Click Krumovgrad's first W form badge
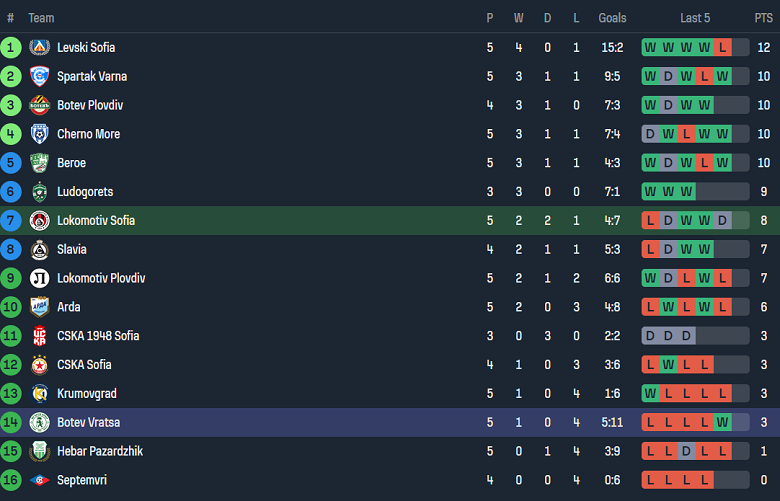This screenshot has width=780, height=501. [650, 394]
